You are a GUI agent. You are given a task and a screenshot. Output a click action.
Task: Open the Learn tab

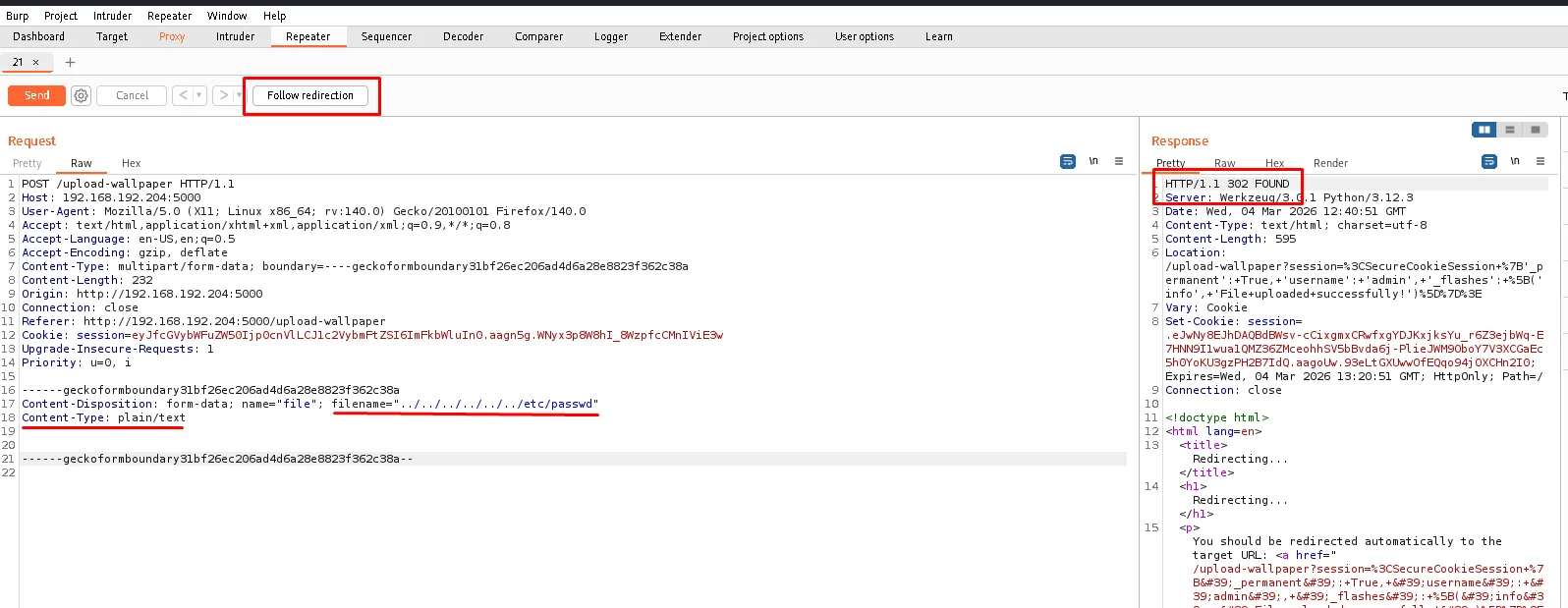click(939, 36)
